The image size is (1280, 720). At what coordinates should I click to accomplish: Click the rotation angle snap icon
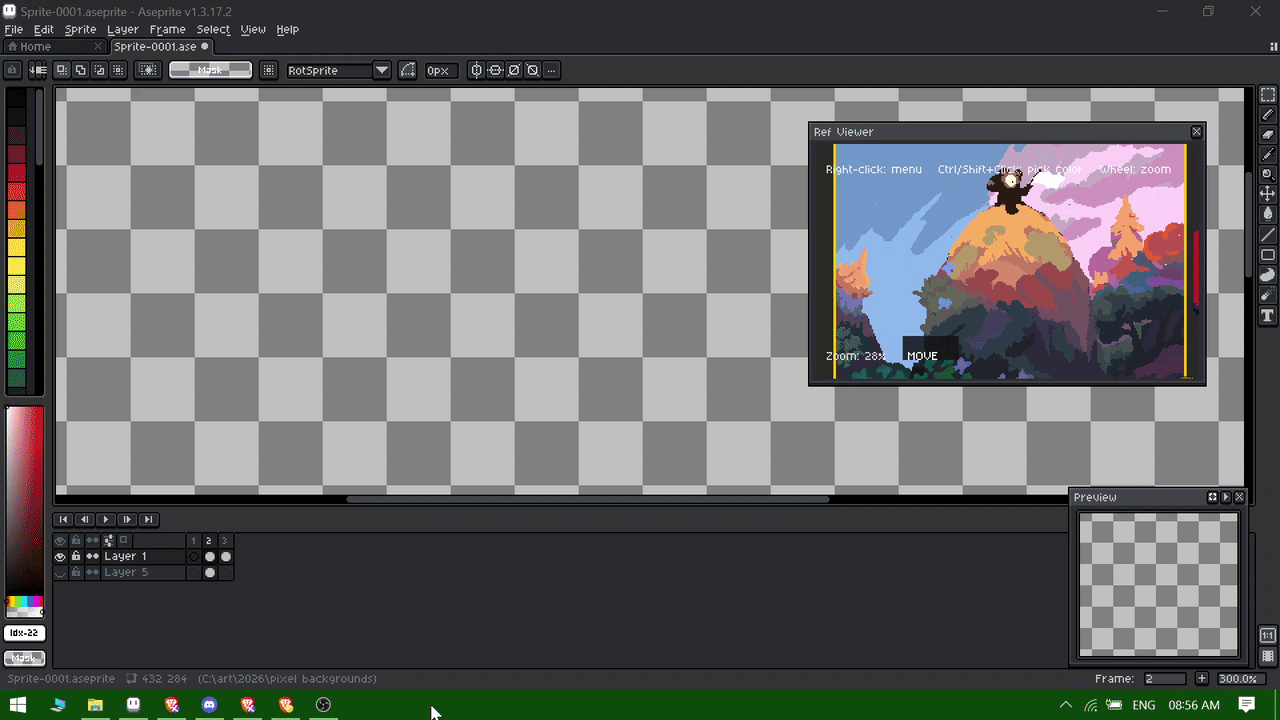pos(407,70)
